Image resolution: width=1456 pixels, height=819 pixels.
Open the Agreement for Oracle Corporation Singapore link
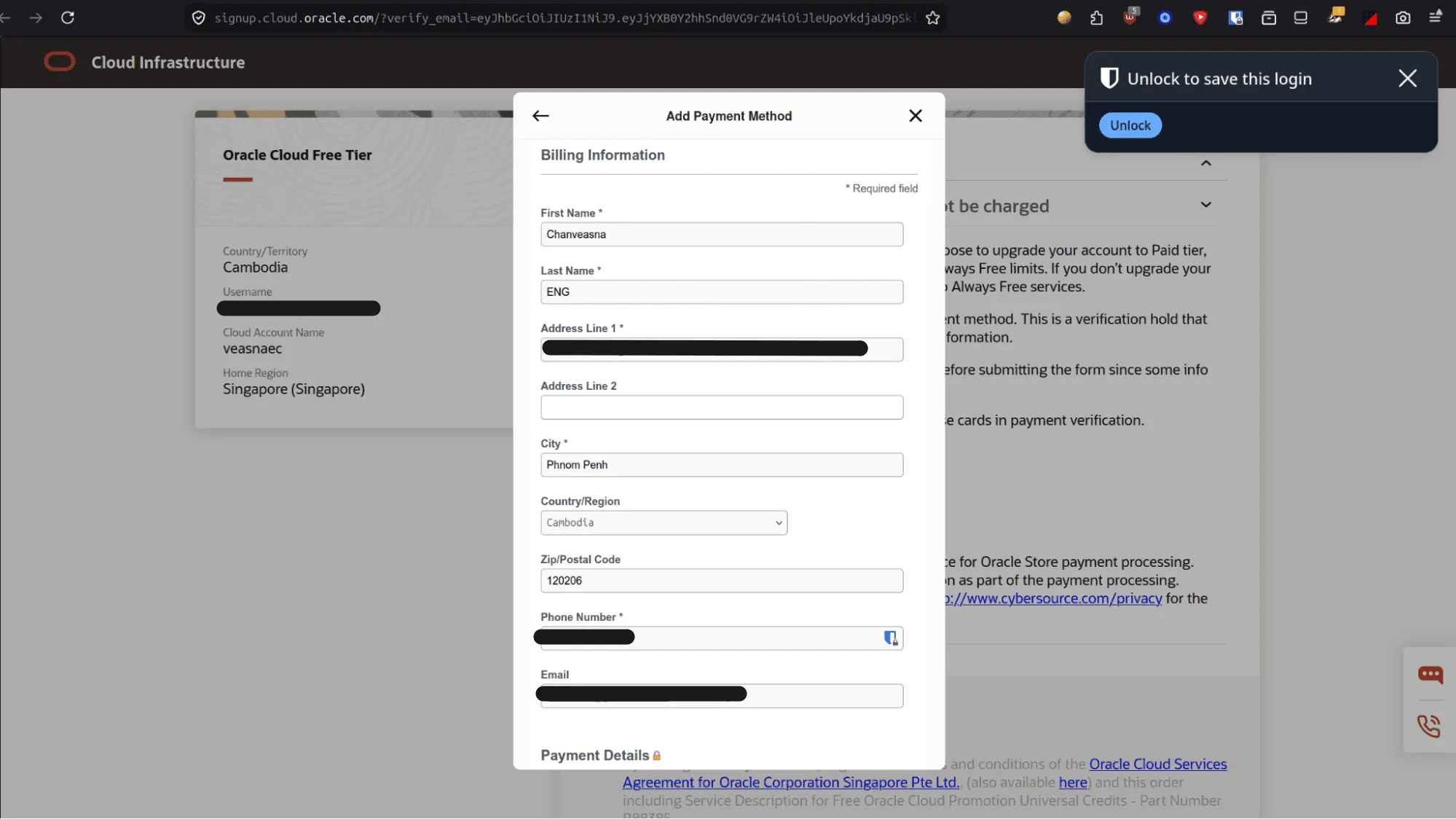coord(791,783)
